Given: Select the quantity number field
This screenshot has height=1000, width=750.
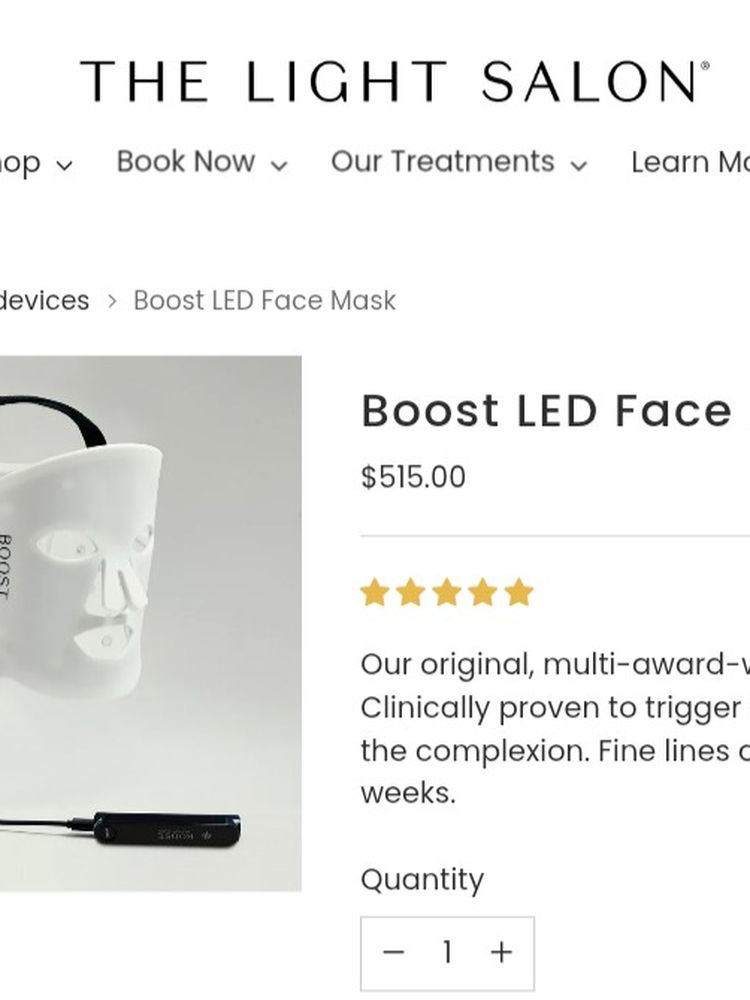Looking at the screenshot, I should 447,952.
